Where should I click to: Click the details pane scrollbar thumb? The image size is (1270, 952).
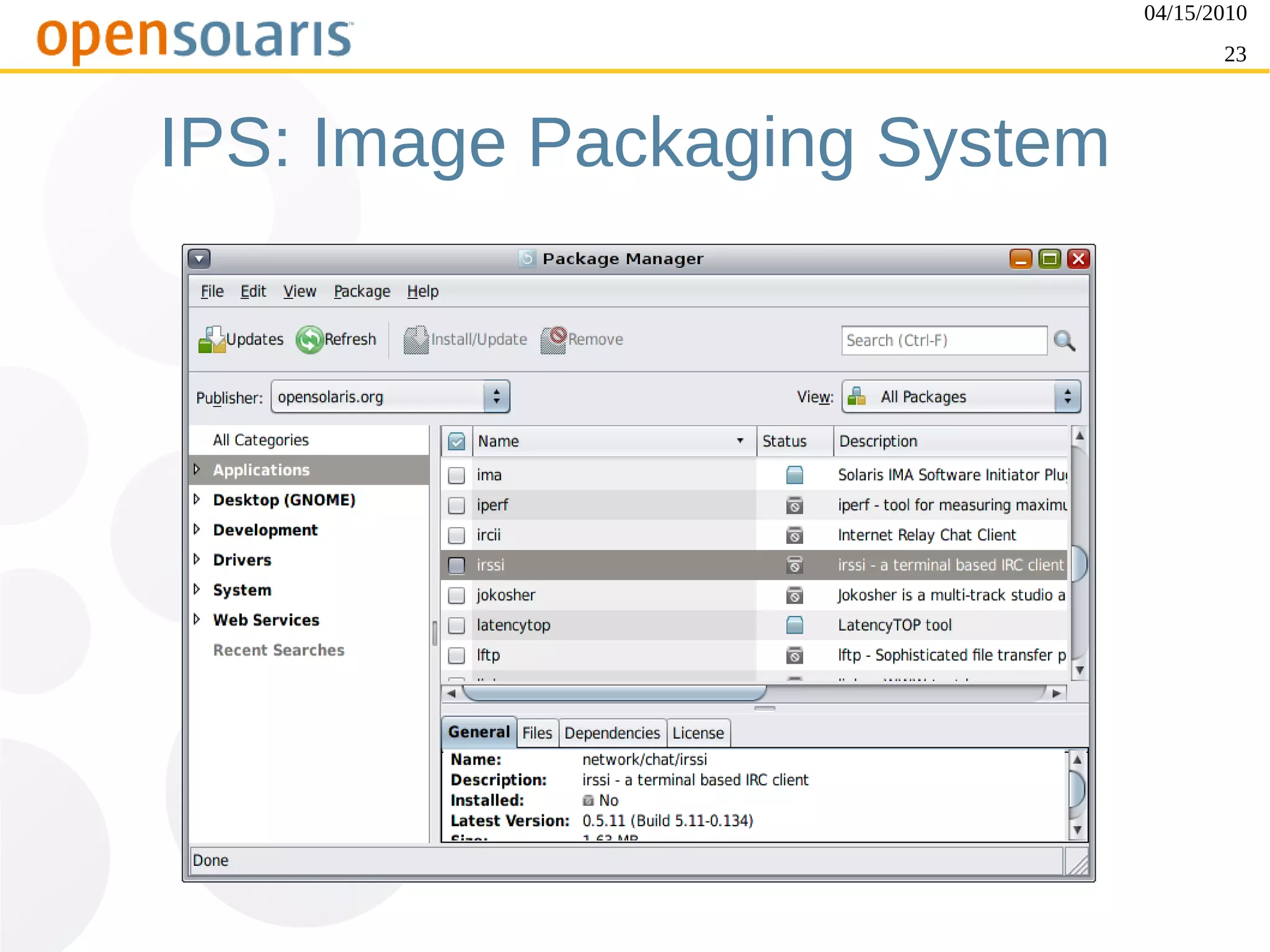pyautogui.click(x=1078, y=790)
